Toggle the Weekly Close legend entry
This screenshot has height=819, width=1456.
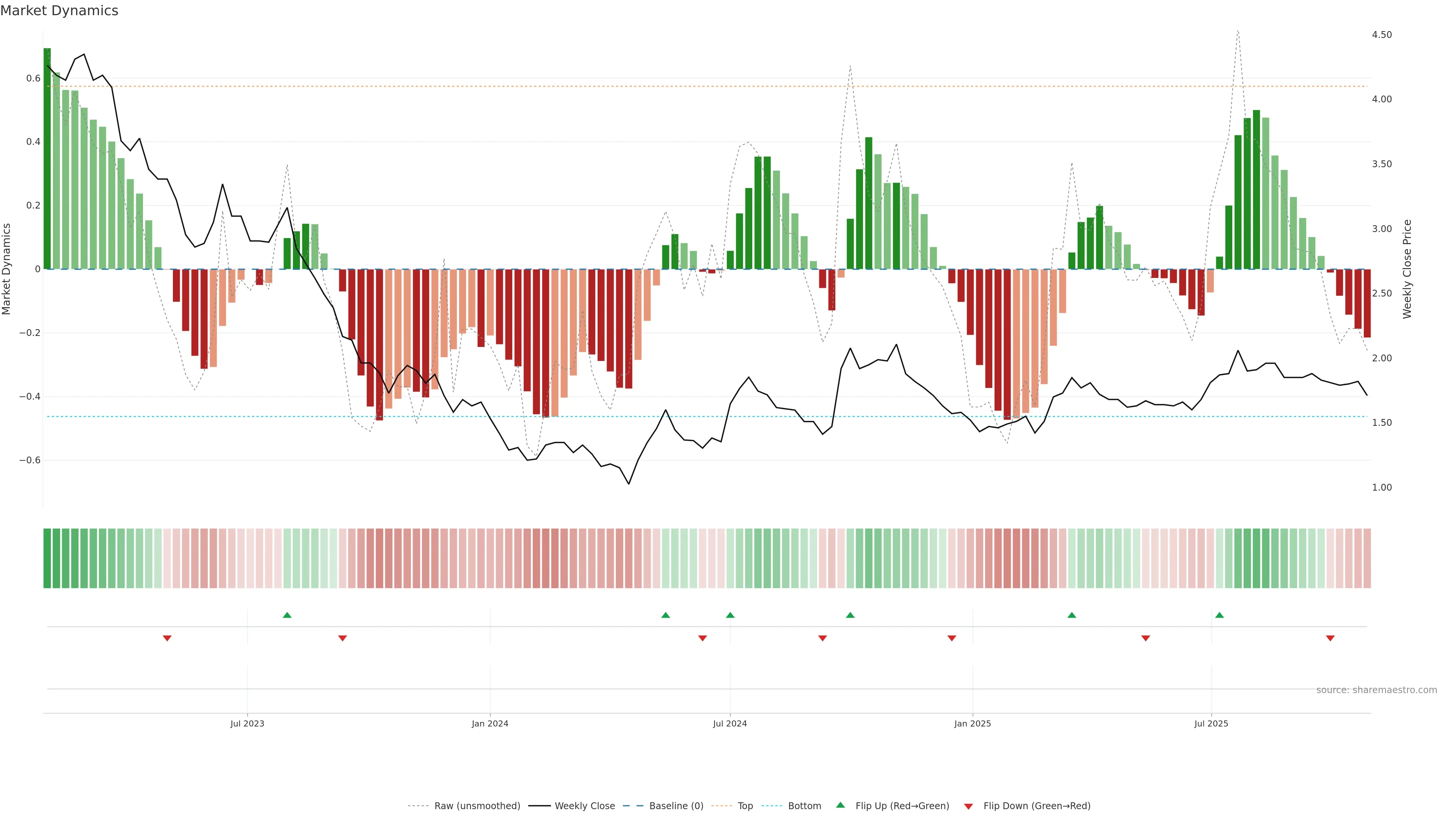click(584, 805)
